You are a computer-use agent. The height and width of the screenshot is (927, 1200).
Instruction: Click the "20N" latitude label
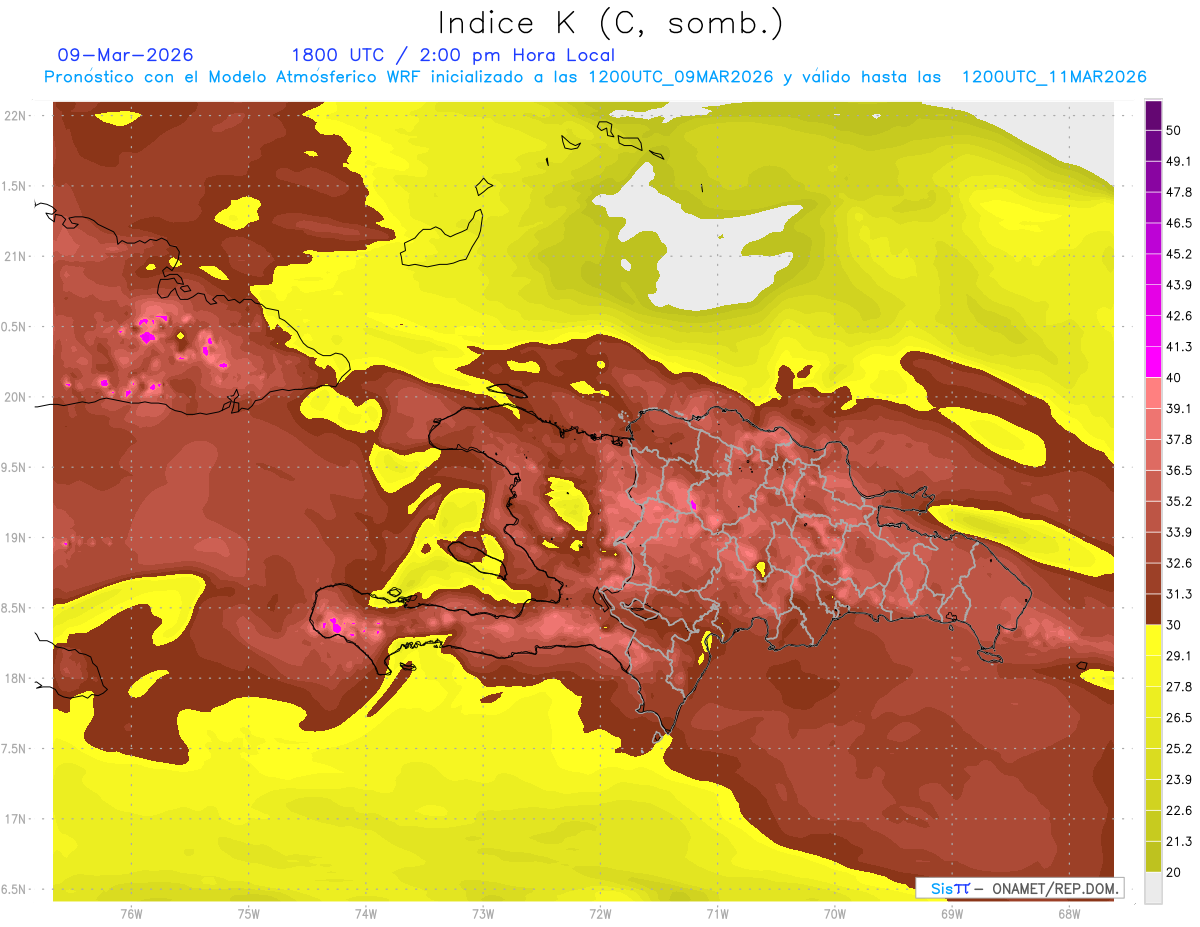[16, 398]
